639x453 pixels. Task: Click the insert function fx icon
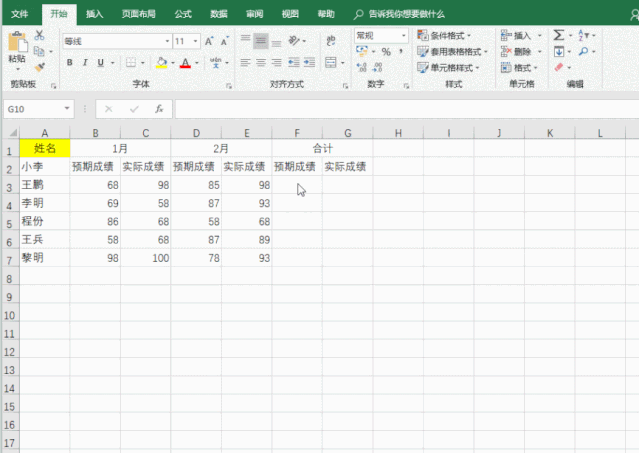point(159,109)
